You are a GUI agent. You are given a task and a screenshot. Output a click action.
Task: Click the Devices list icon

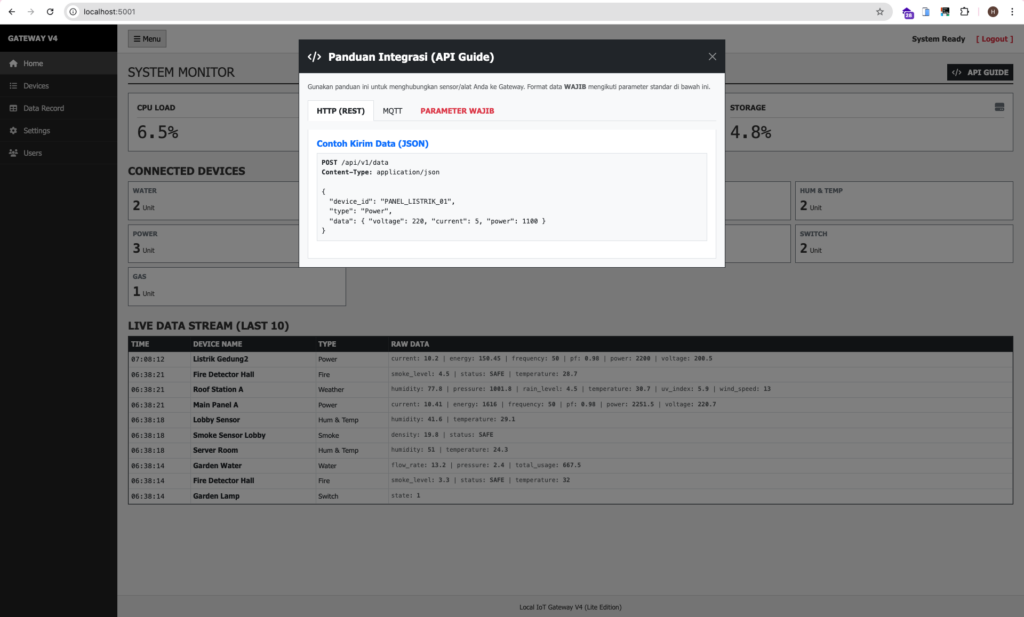click(13, 86)
